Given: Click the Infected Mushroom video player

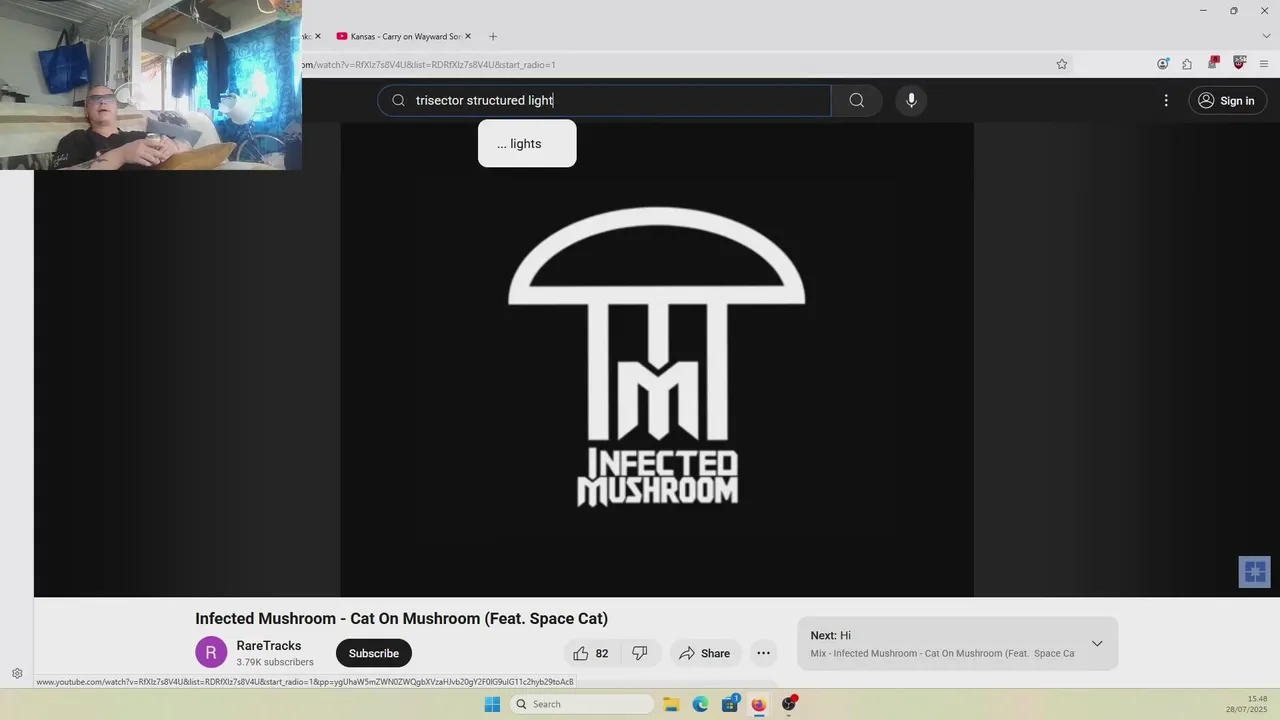Looking at the screenshot, I should [x=657, y=360].
